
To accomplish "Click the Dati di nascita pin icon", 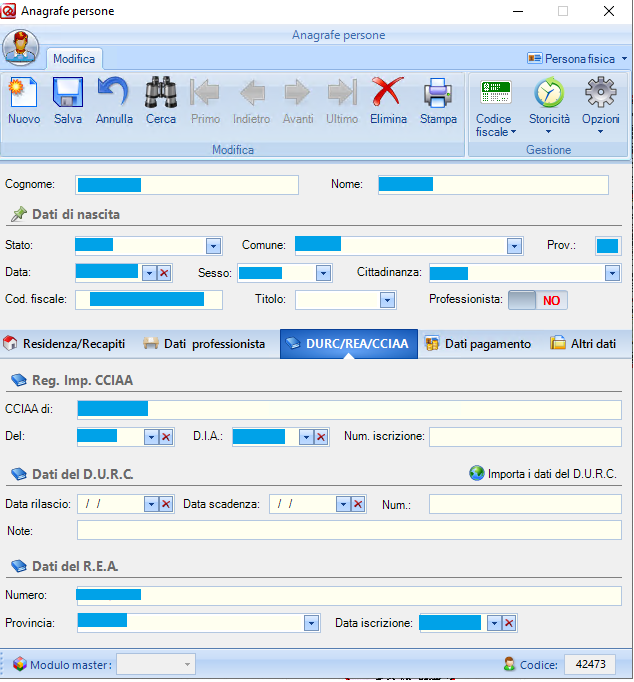I will click(19, 214).
